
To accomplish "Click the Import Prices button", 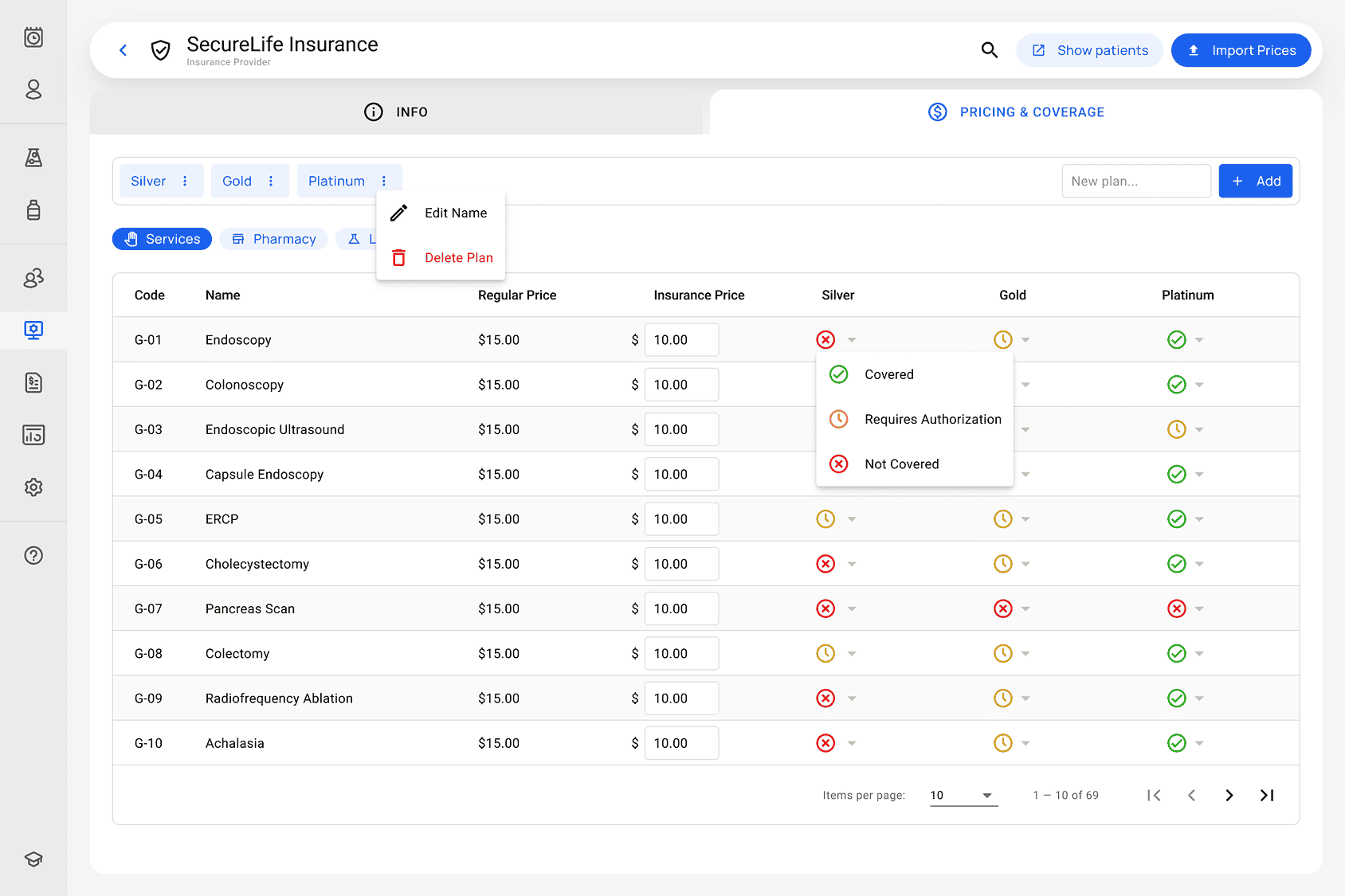I will point(1241,50).
